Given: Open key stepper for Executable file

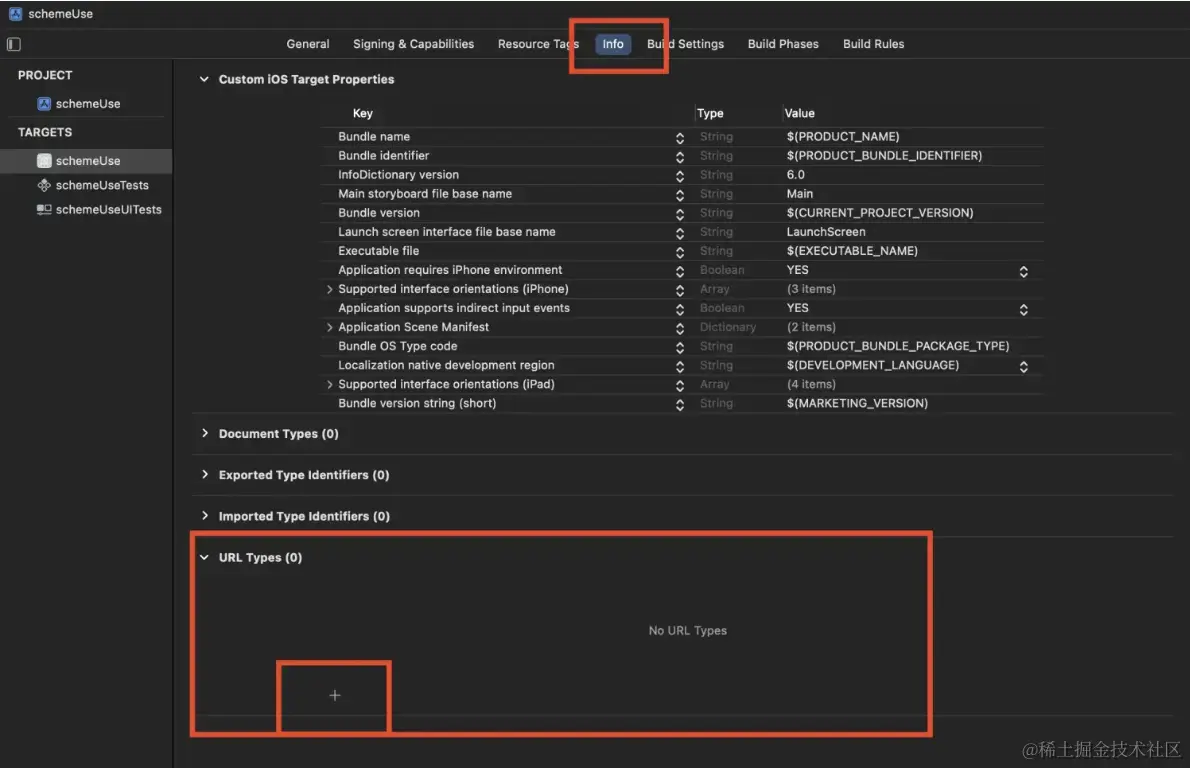Looking at the screenshot, I should [680, 251].
